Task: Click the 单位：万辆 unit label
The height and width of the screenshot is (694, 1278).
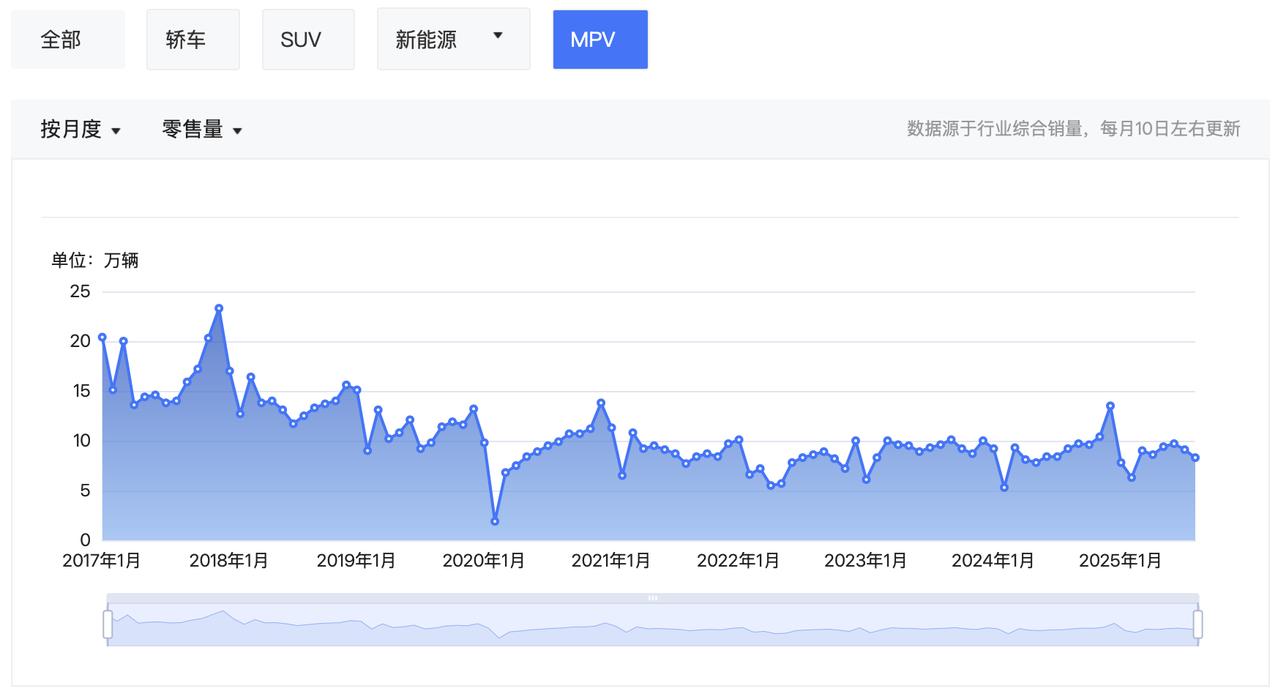Action: 95,261
